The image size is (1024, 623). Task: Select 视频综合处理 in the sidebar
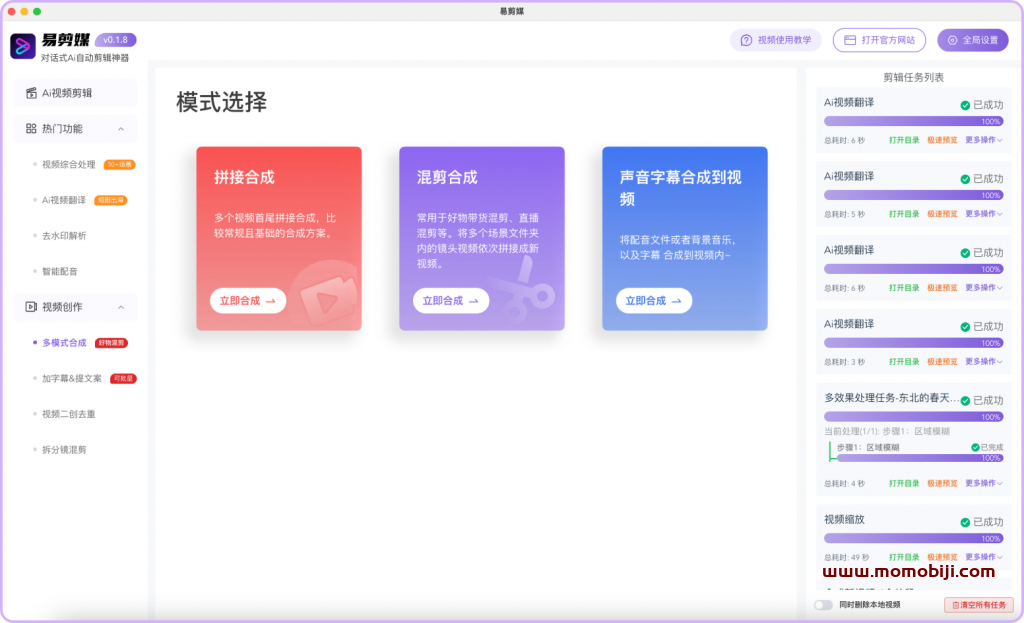[69, 165]
